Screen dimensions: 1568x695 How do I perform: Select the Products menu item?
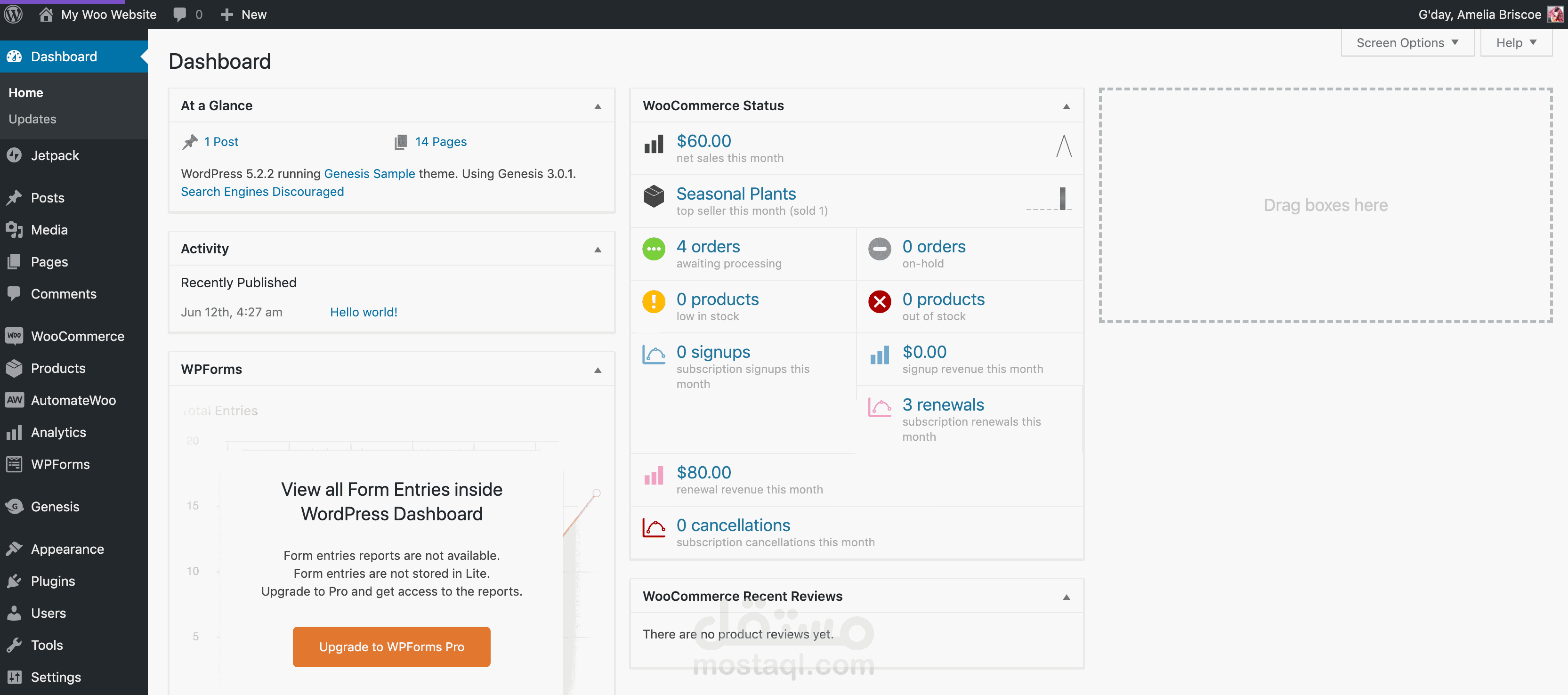pyautogui.click(x=73, y=368)
